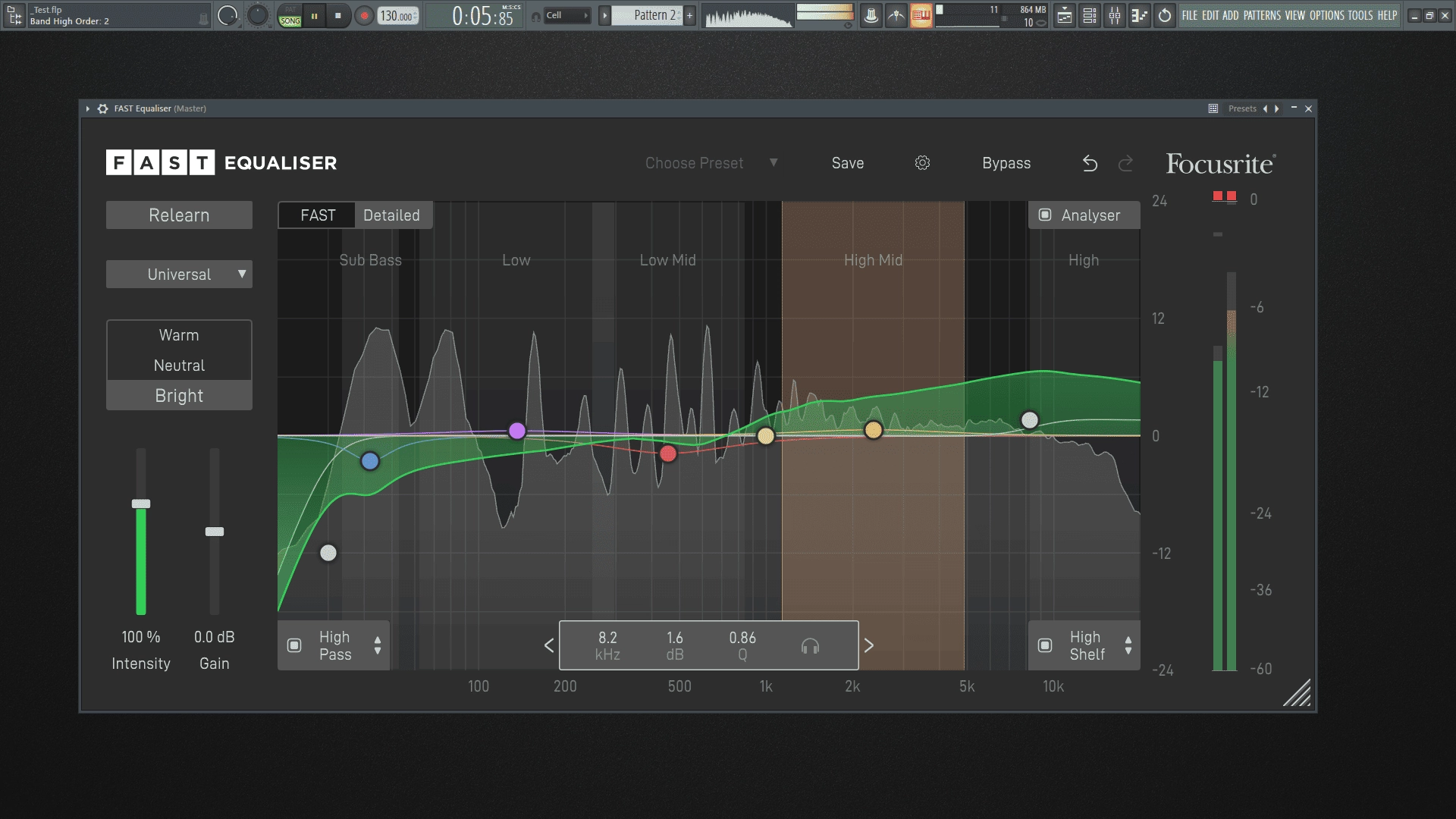Switch to the Detailed view tab
The height and width of the screenshot is (819, 1456).
[391, 215]
